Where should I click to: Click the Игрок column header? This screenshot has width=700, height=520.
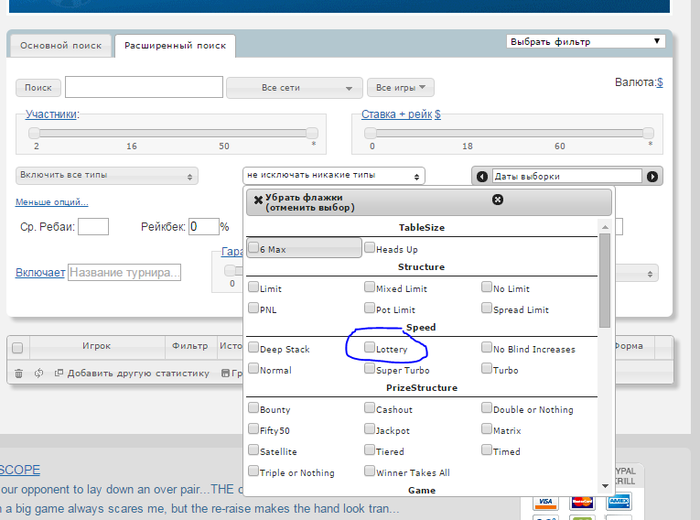[96, 346]
